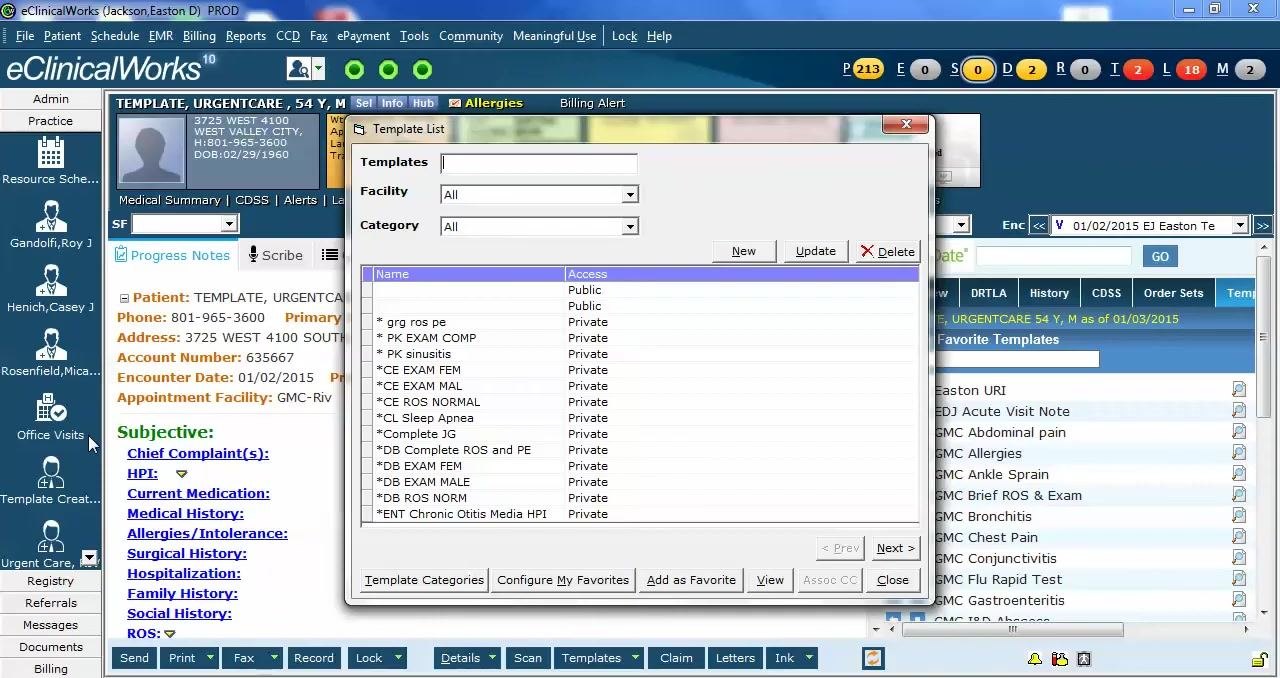This screenshot has height=678, width=1280.
Task: Select row checkbox for CE ROS NORMAL
Action: (367, 402)
